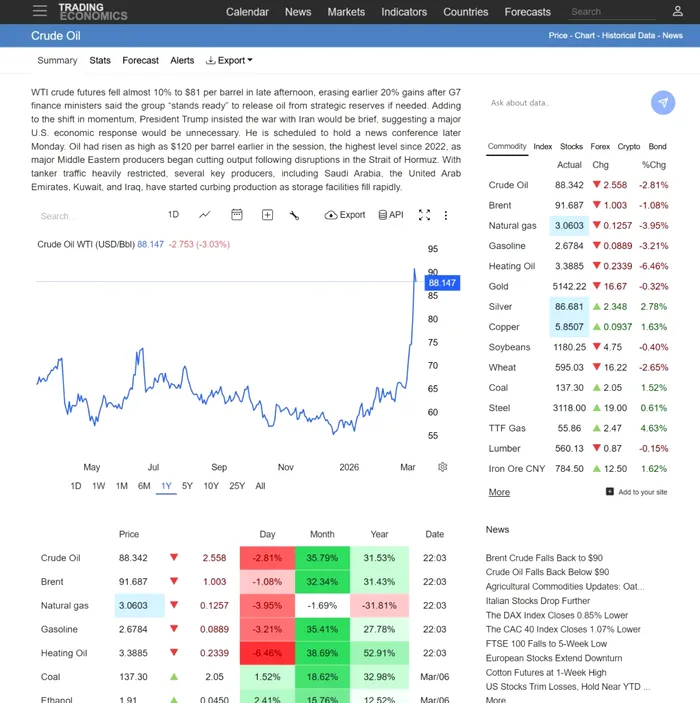
Task: Open the hamburger menu icon
Action: [x=39, y=11]
